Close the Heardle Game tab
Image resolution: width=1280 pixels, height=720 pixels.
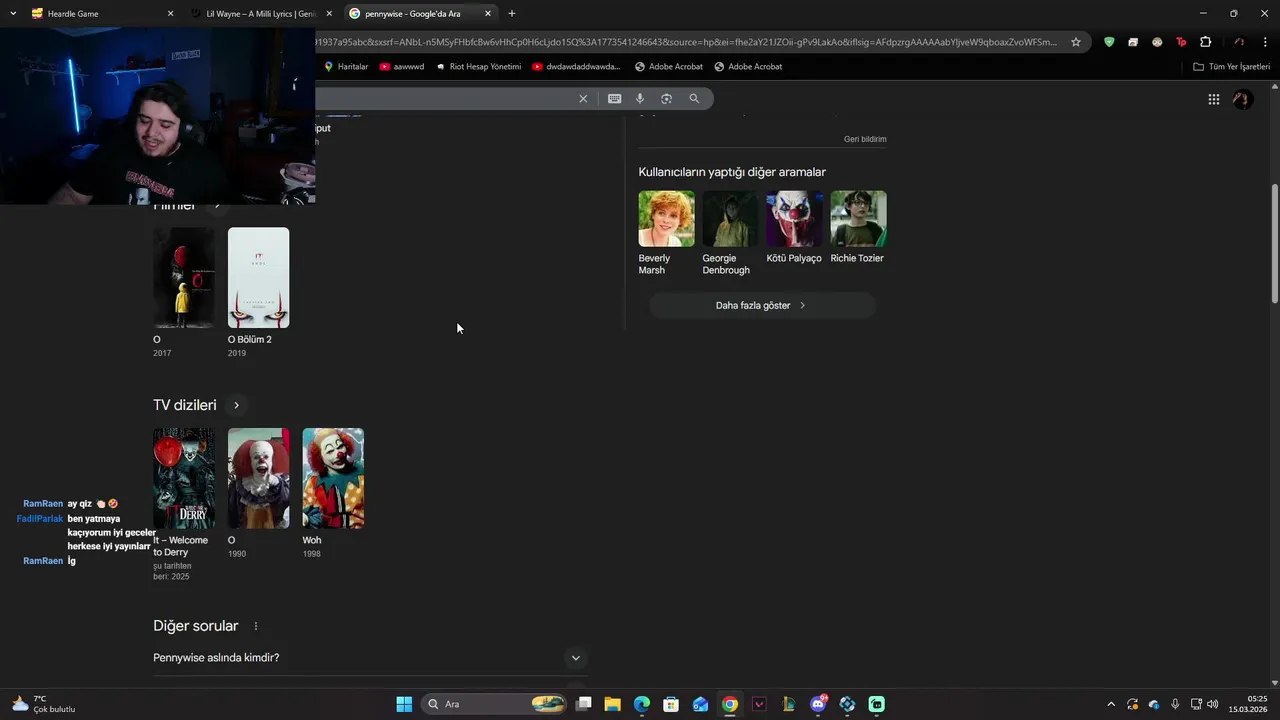[170, 14]
